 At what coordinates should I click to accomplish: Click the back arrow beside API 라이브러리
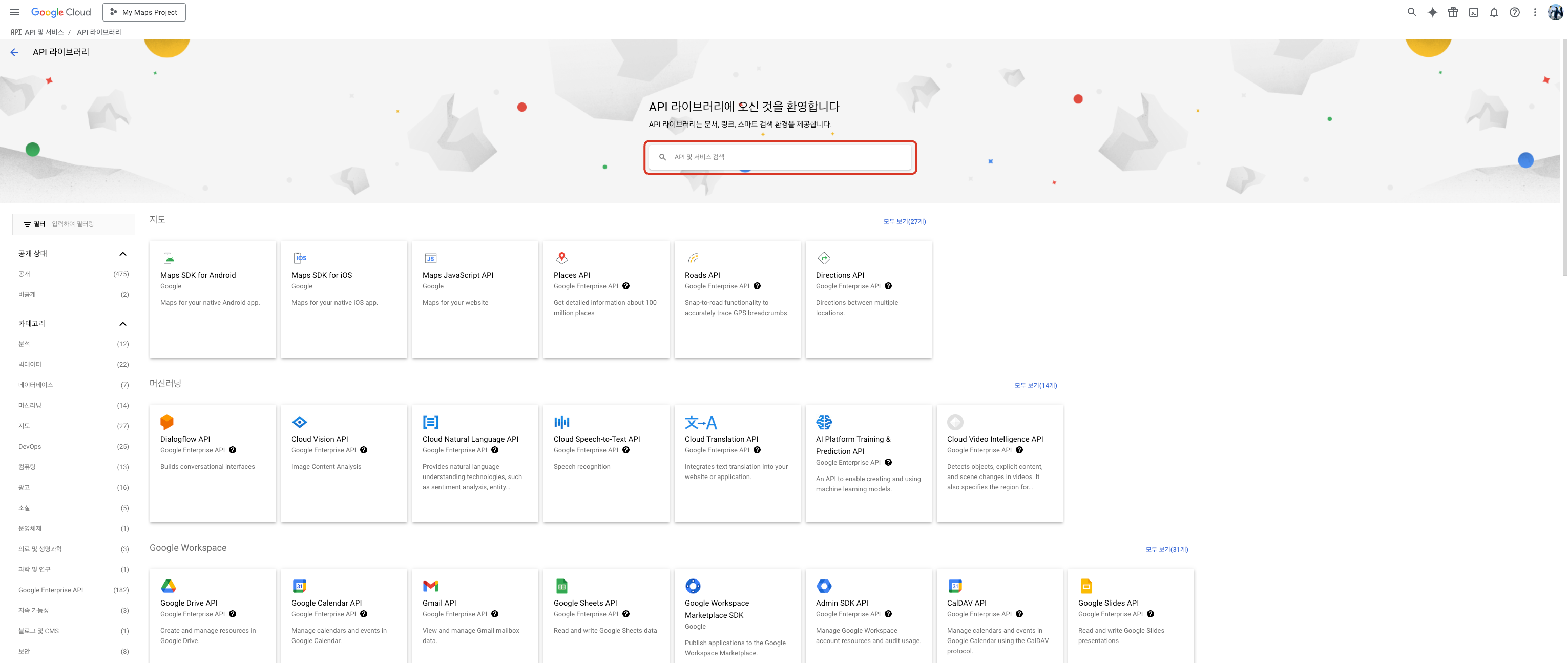(15, 52)
